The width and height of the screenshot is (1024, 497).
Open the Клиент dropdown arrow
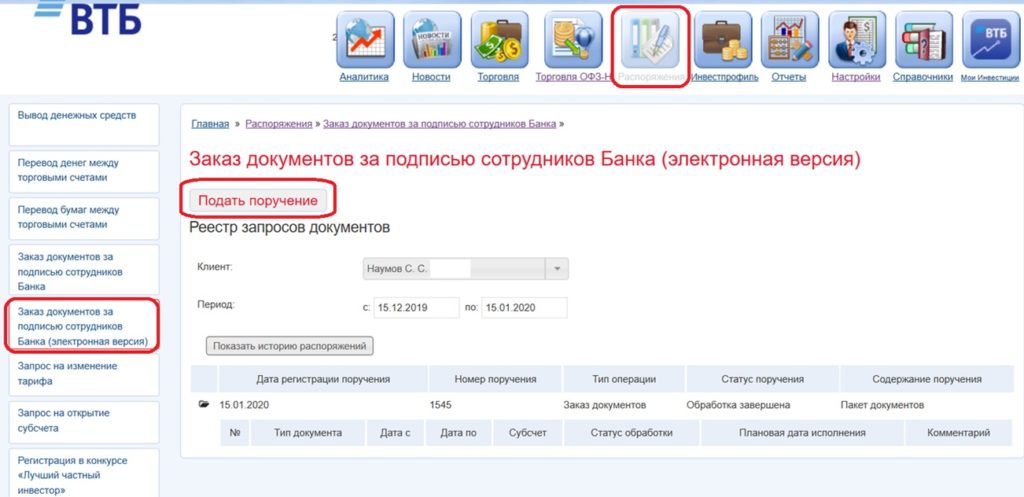pyautogui.click(x=557, y=268)
